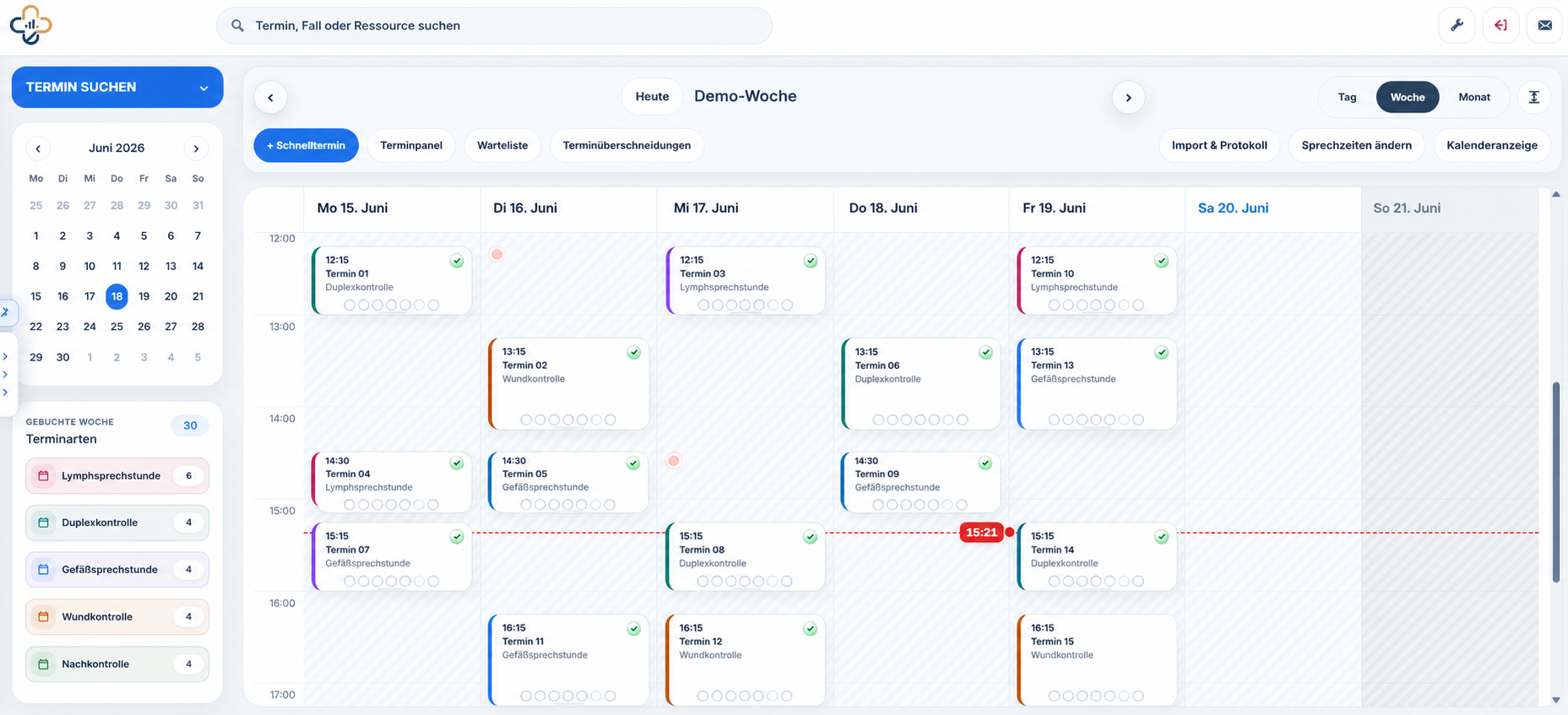The image size is (1568, 715).
Task: Navigate to the next week
Action: [x=1128, y=97]
